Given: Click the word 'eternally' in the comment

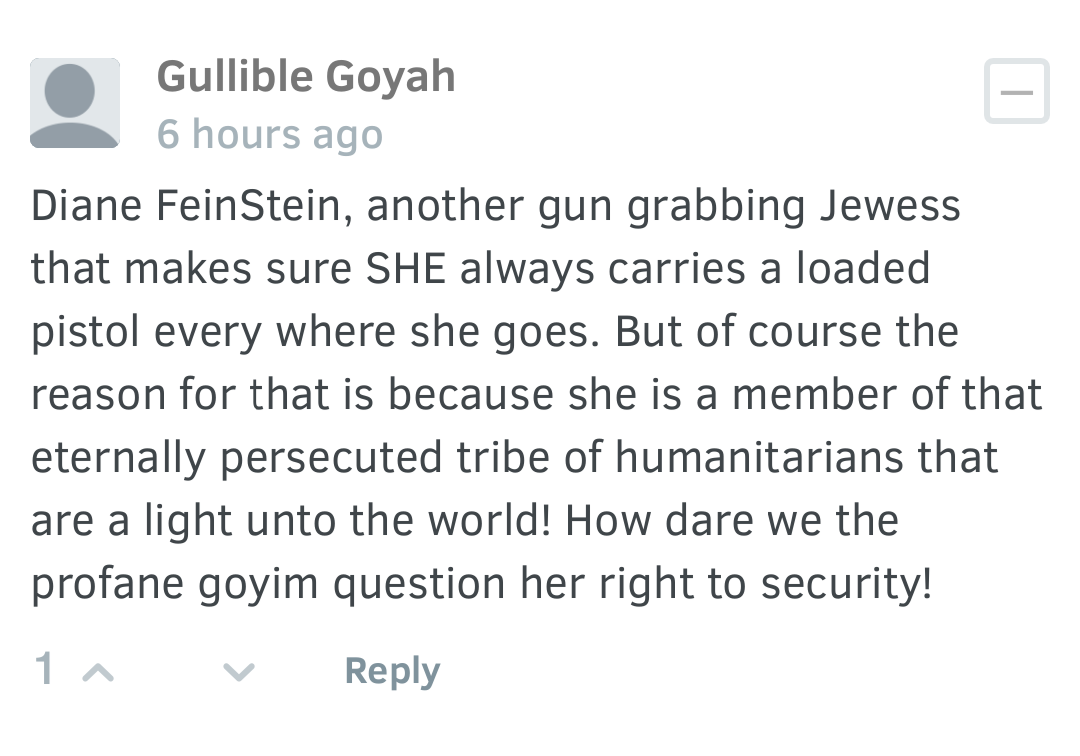Looking at the screenshot, I should pos(118,459).
